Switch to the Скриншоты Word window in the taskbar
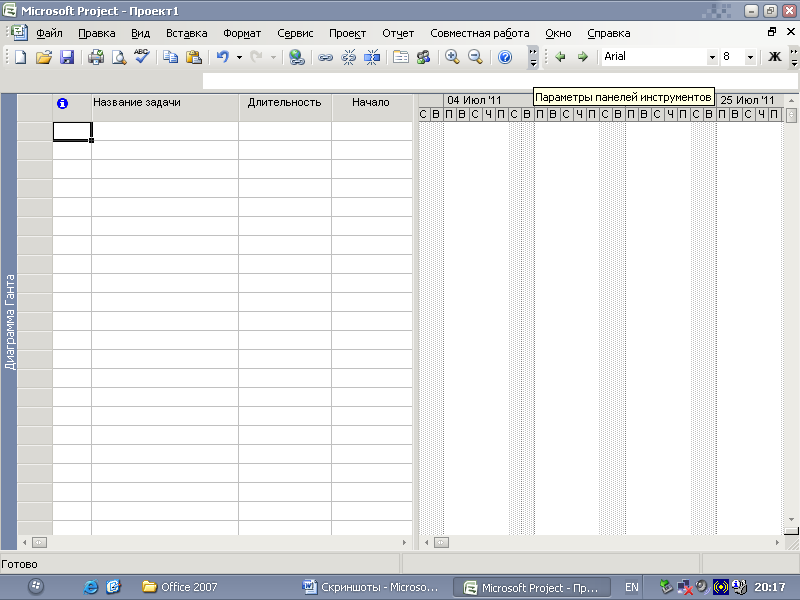800x600 pixels. point(370,587)
